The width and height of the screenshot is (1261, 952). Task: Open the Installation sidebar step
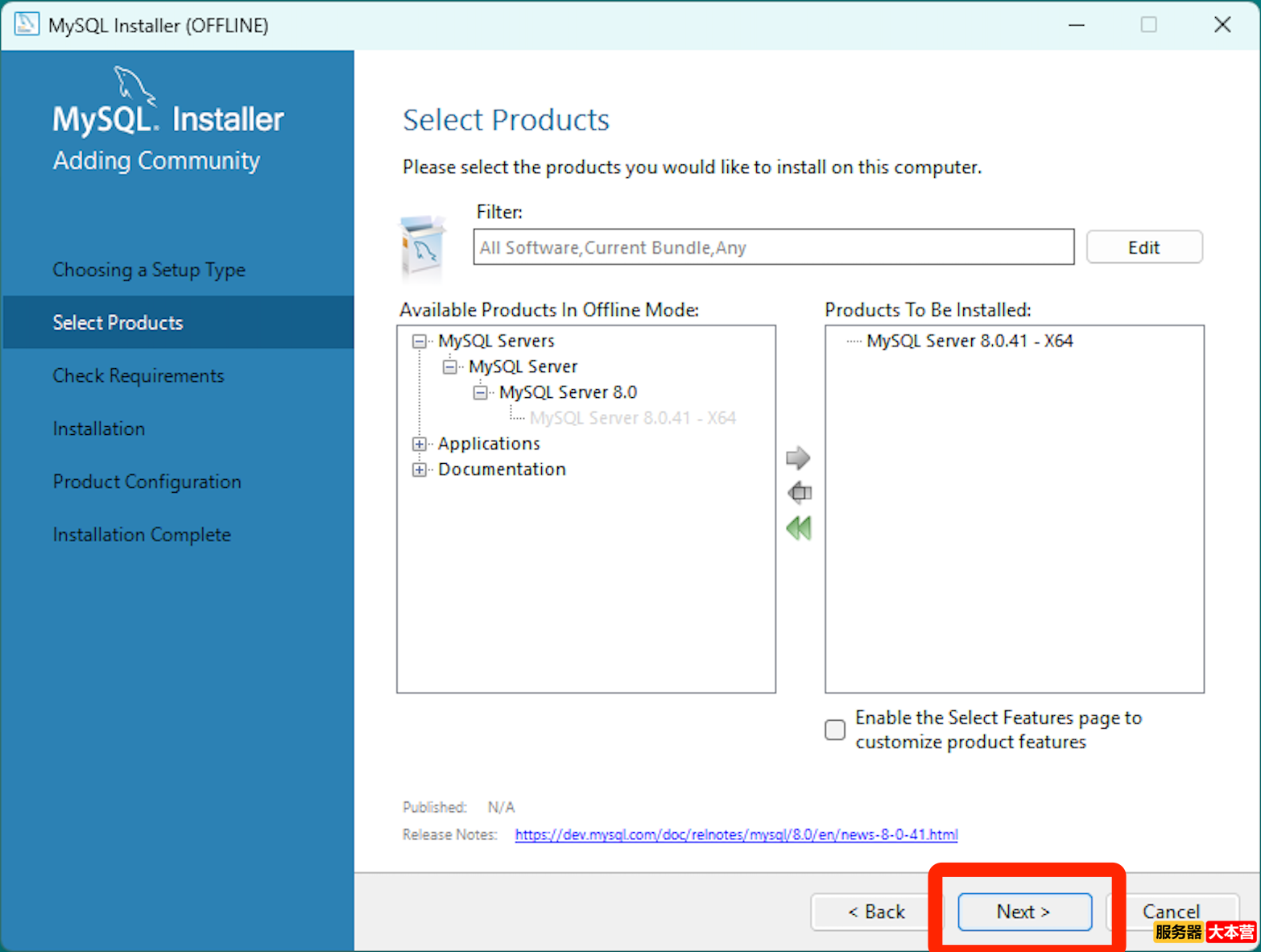[x=99, y=428]
